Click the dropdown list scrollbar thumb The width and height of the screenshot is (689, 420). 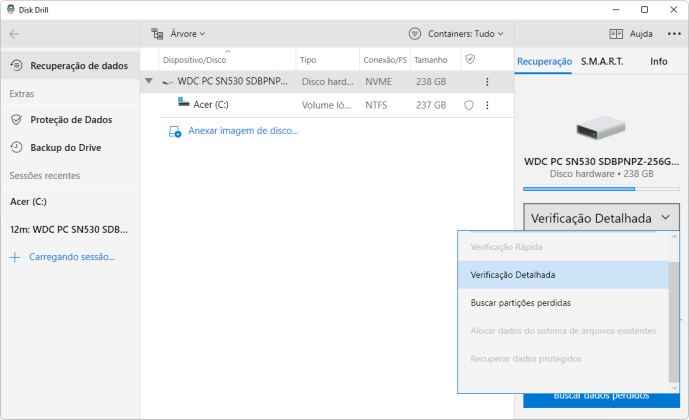pyautogui.click(x=674, y=322)
